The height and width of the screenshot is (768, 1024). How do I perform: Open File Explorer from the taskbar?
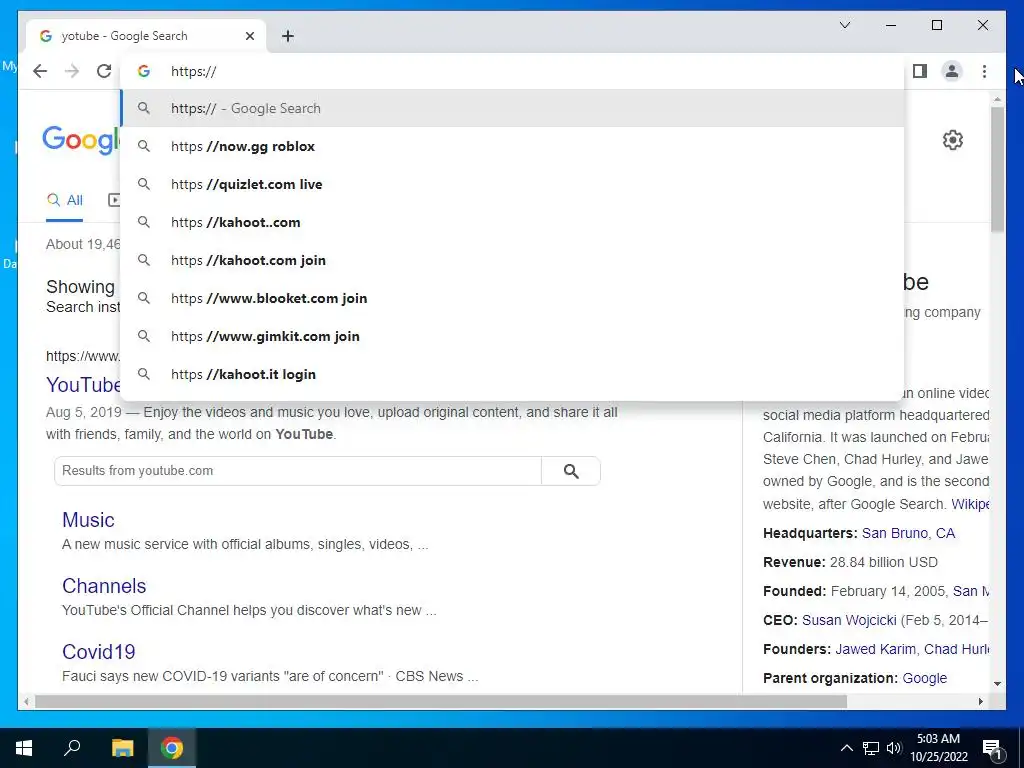pyautogui.click(x=122, y=748)
